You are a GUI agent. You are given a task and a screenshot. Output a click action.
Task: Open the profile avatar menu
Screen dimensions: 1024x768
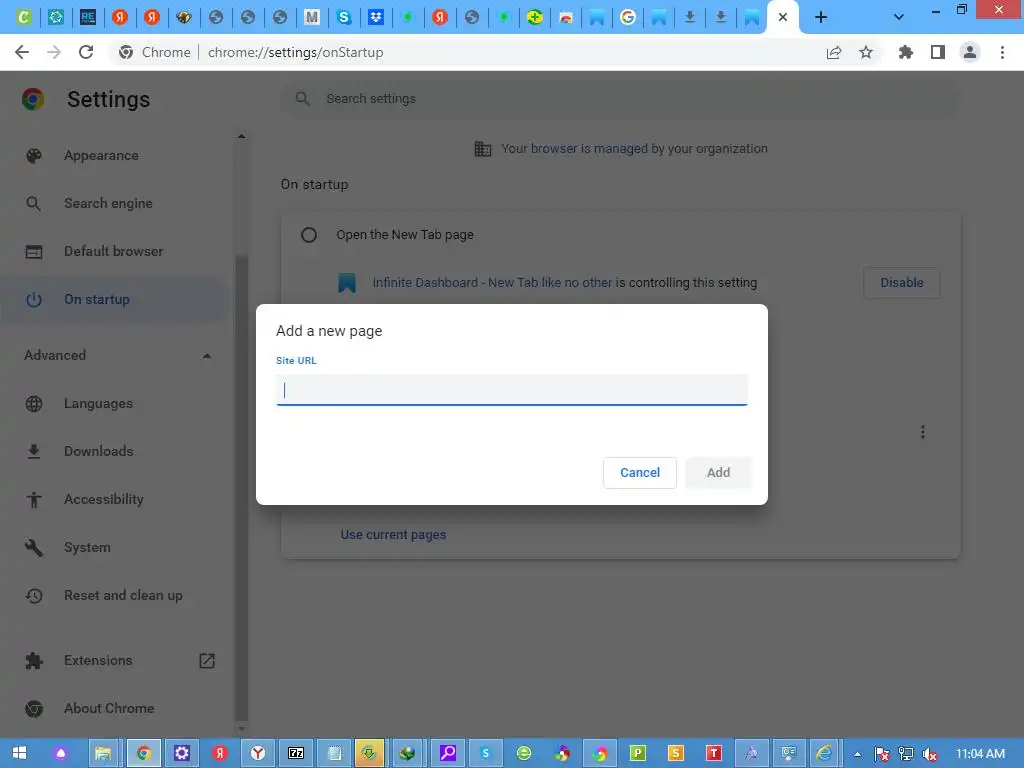coord(970,52)
